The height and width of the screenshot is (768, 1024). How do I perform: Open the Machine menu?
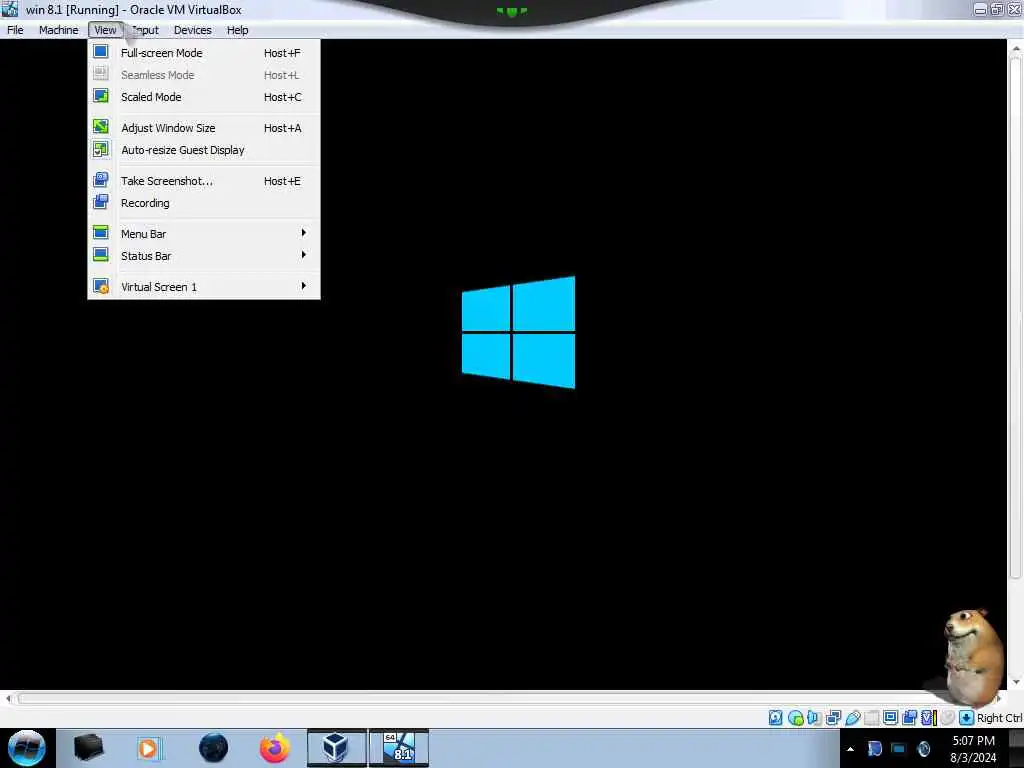pyautogui.click(x=58, y=30)
